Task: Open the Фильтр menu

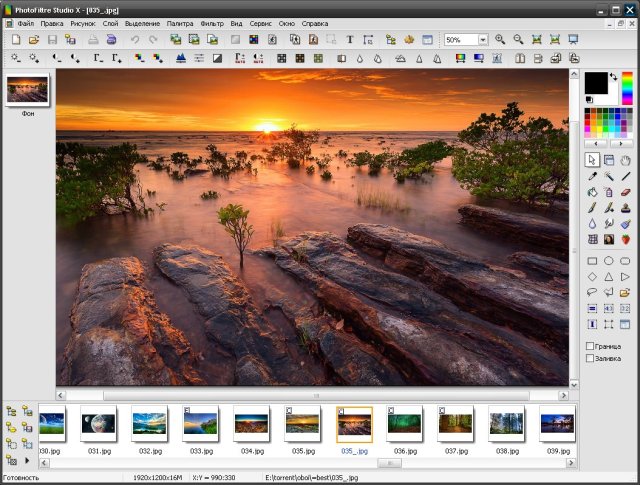Action: point(212,23)
